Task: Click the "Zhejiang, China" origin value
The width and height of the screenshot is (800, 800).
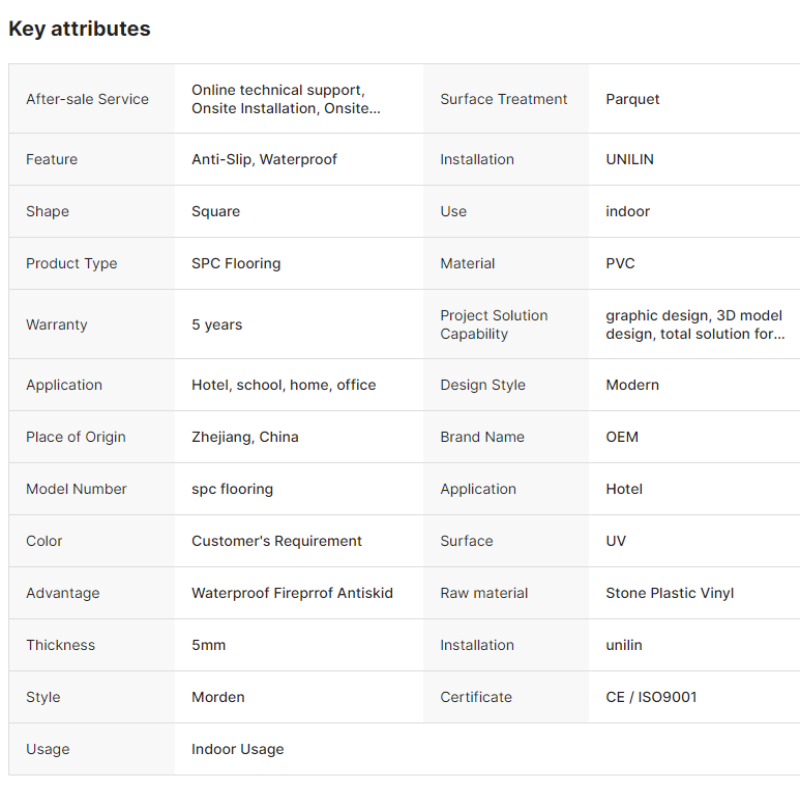Action: 245,437
